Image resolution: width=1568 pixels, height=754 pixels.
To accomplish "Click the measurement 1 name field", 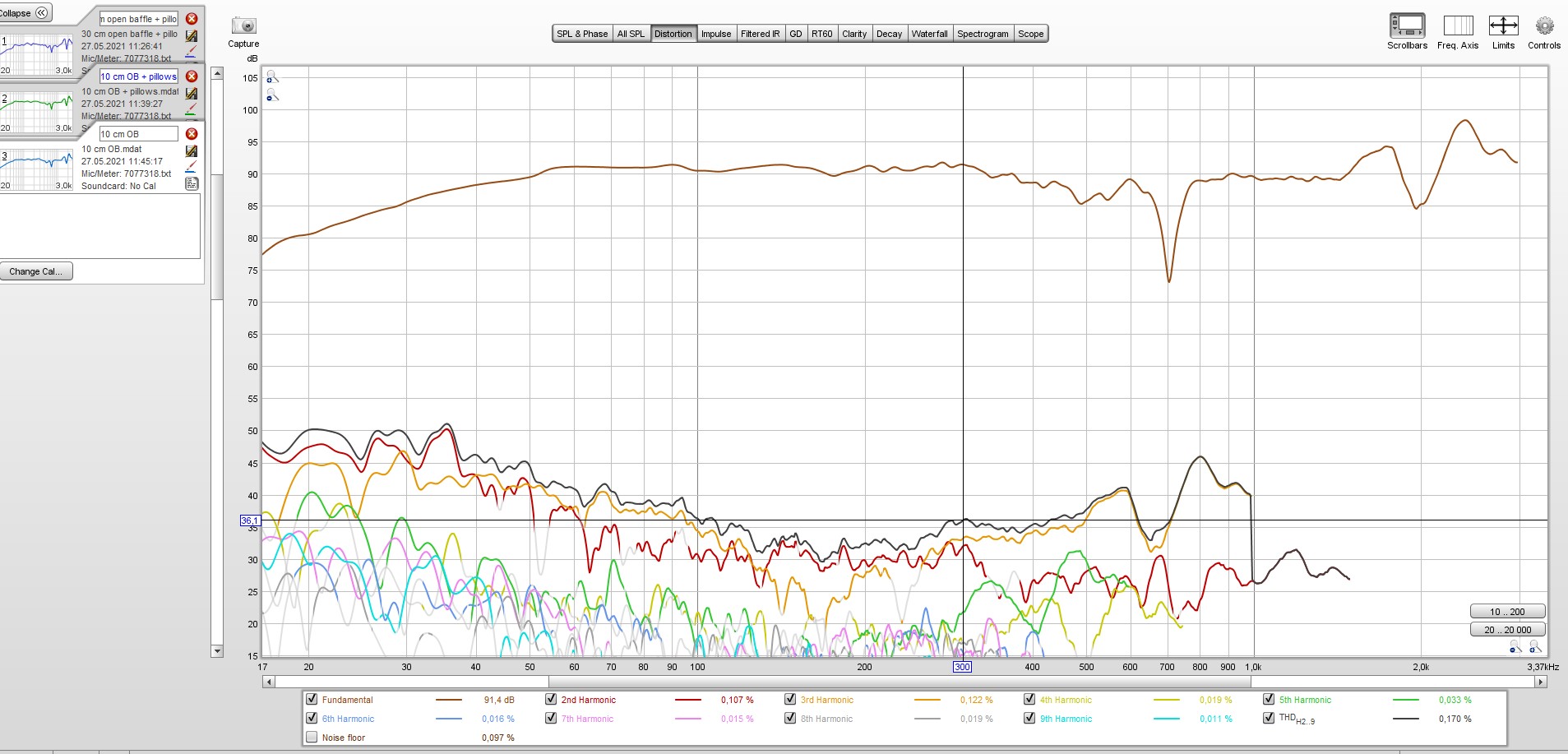I will (x=139, y=19).
